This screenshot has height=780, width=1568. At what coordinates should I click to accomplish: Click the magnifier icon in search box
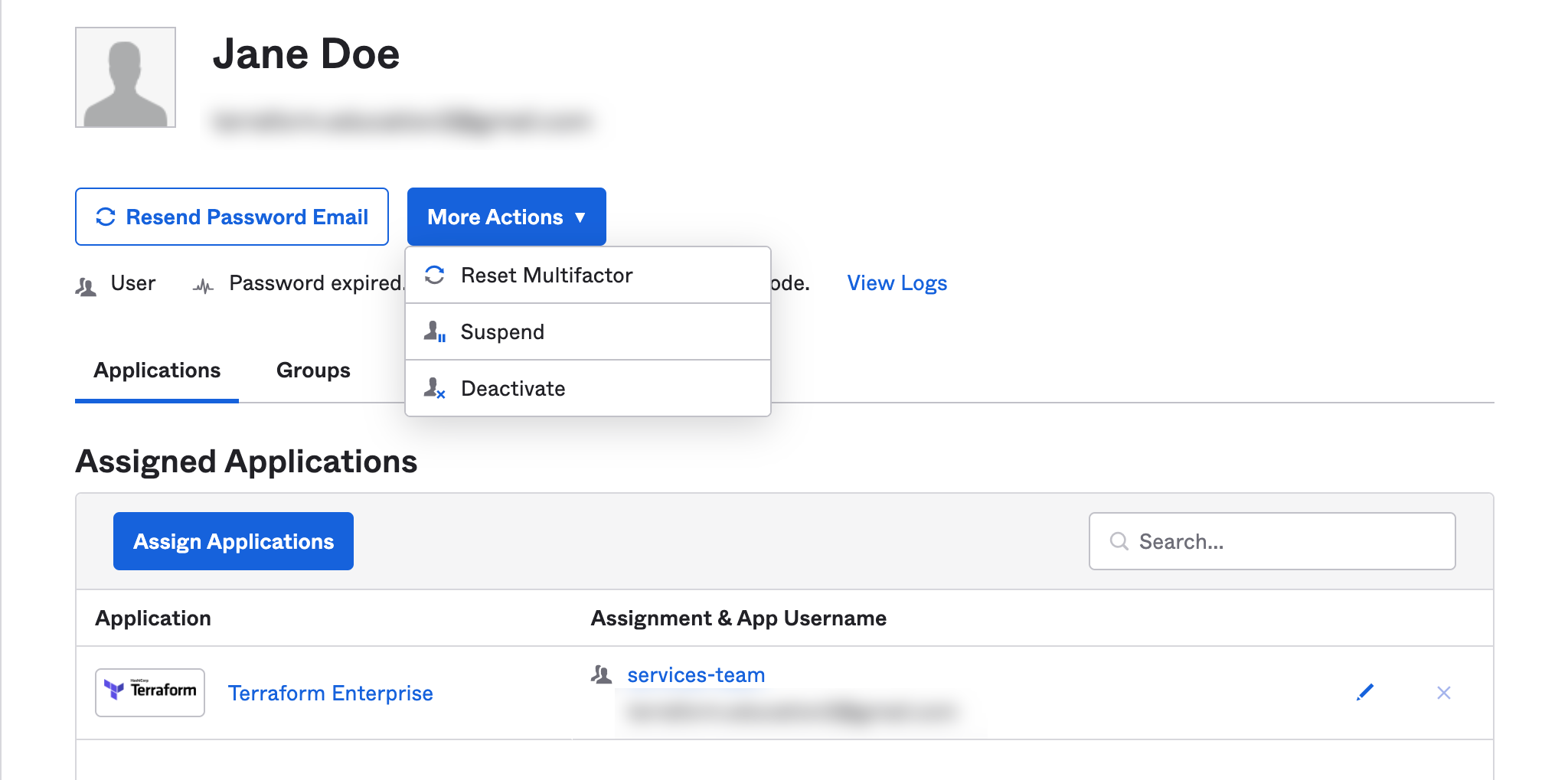pos(1119,541)
